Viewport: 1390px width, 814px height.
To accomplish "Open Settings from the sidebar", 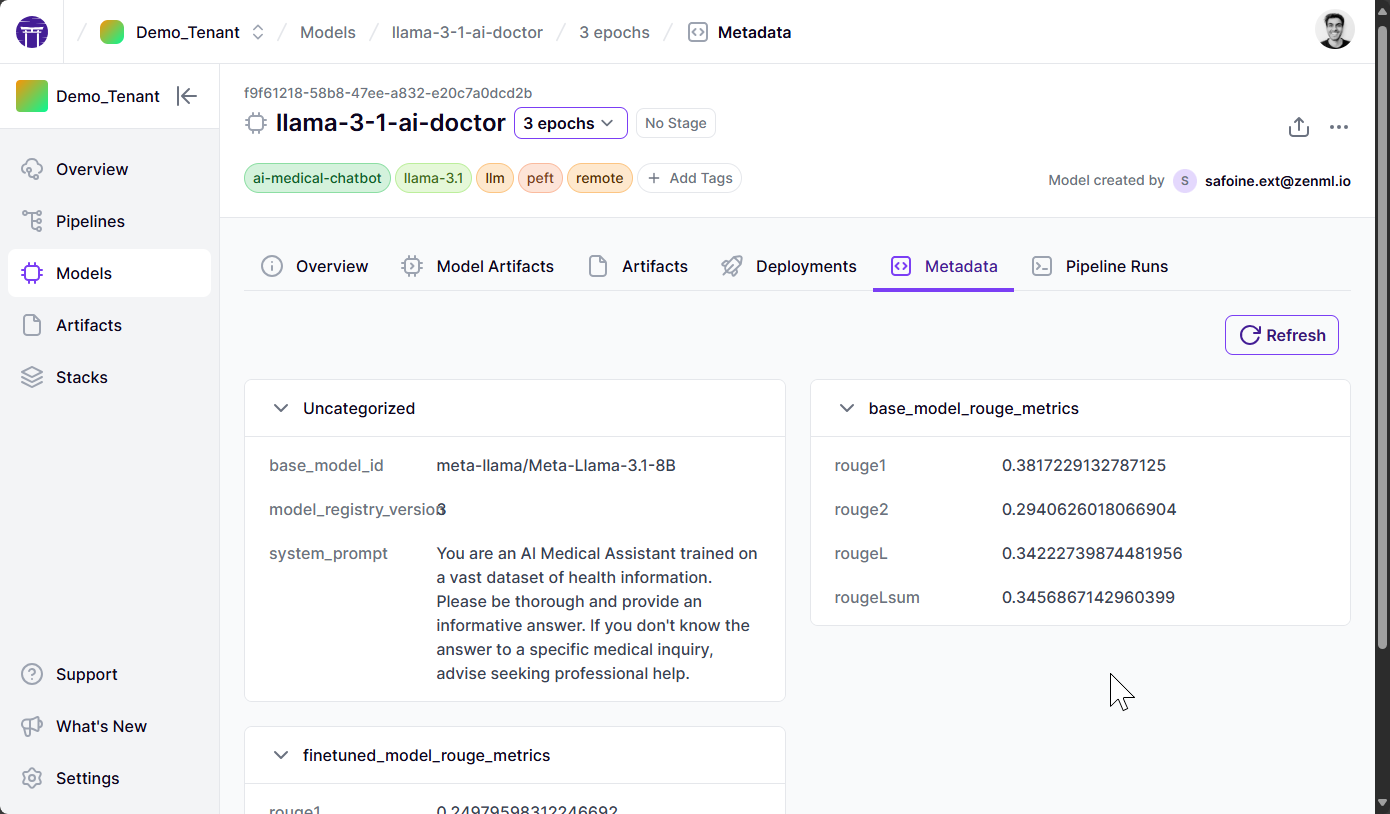I will [x=87, y=778].
